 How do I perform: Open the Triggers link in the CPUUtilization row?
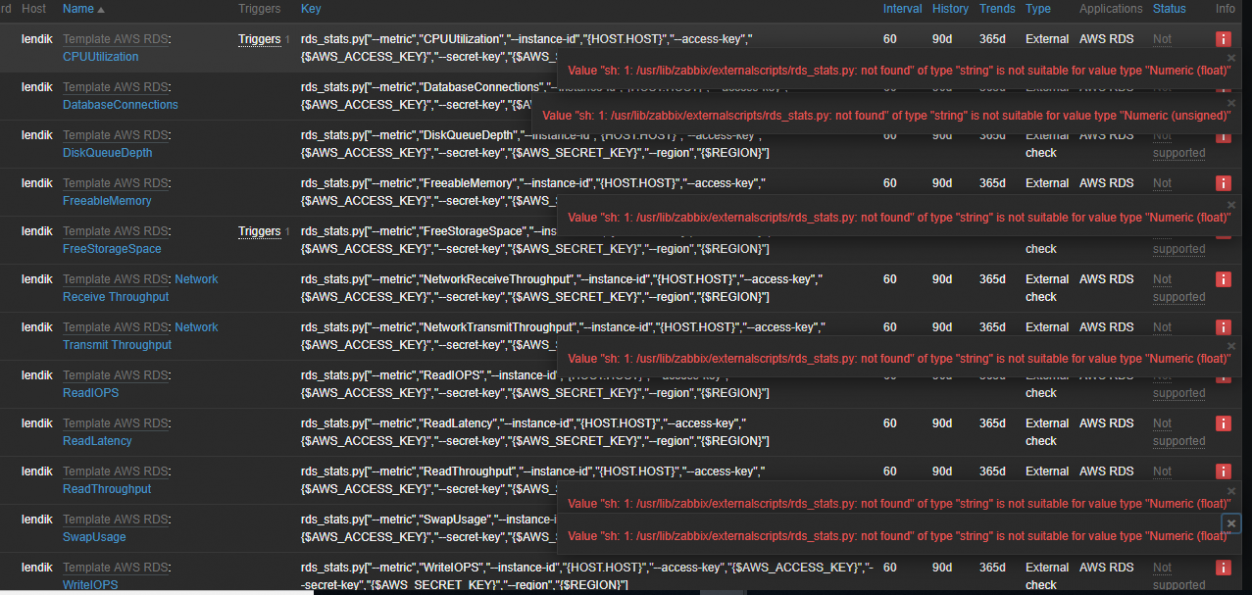tap(259, 40)
